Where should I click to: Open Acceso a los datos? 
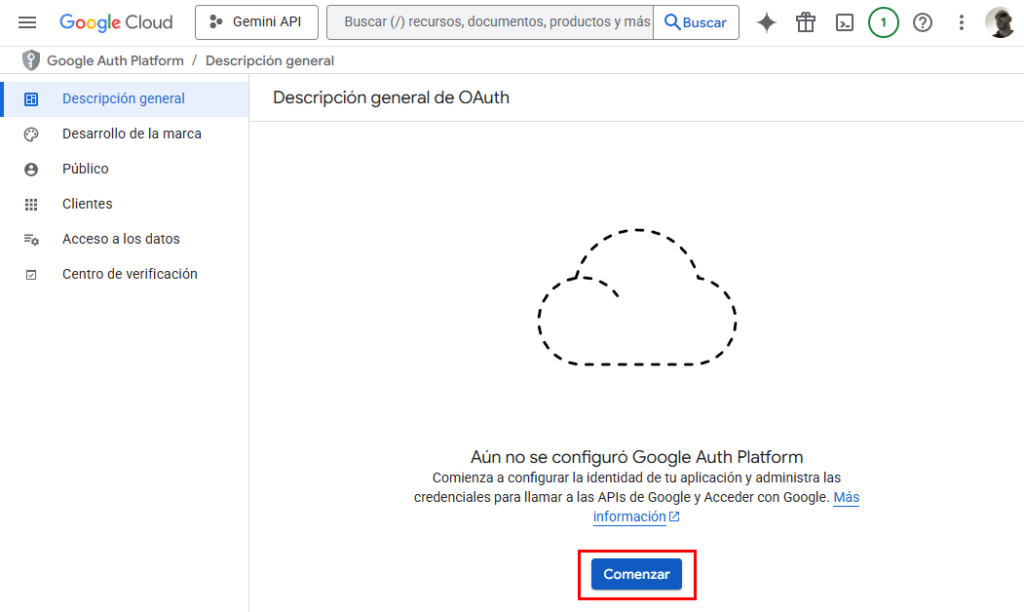(x=120, y=239)
